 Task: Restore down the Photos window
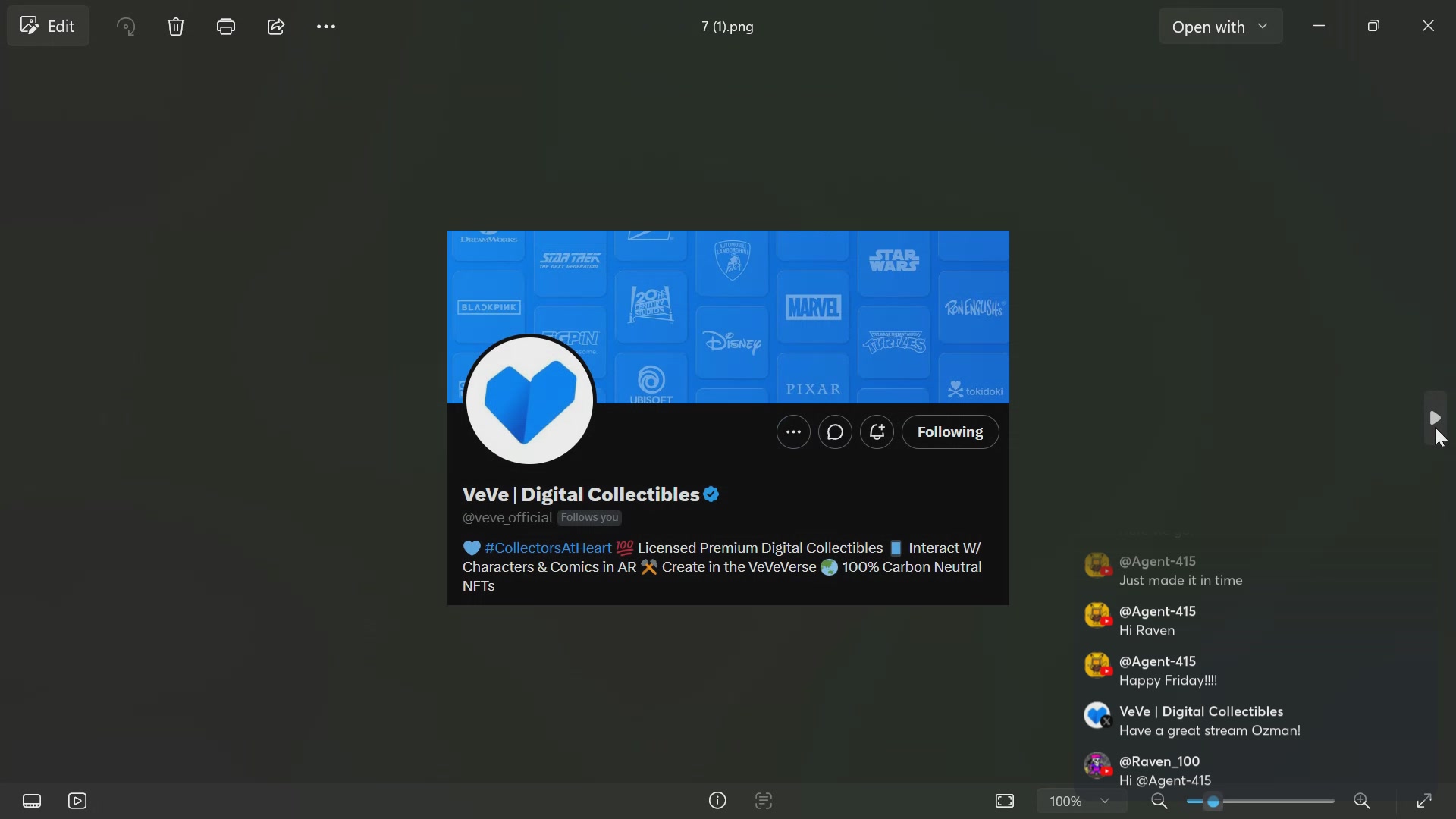[1374, 27]
